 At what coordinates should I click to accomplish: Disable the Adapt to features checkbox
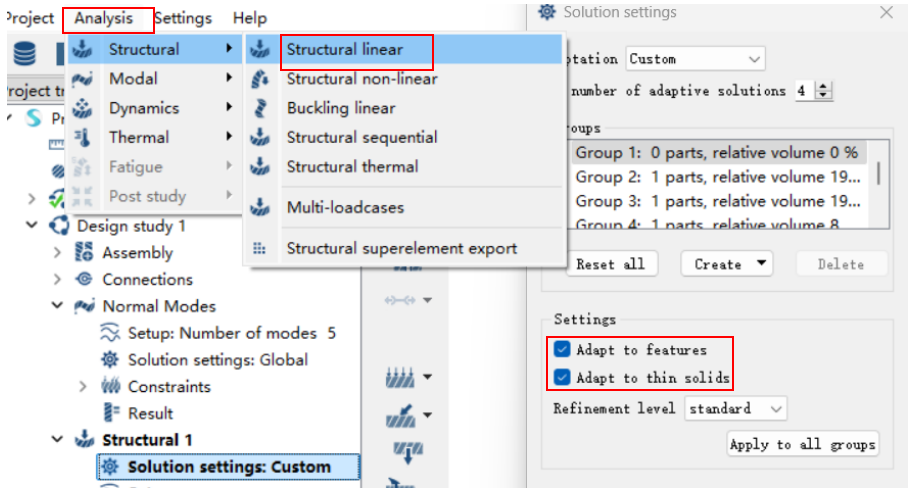pos(562,349)
